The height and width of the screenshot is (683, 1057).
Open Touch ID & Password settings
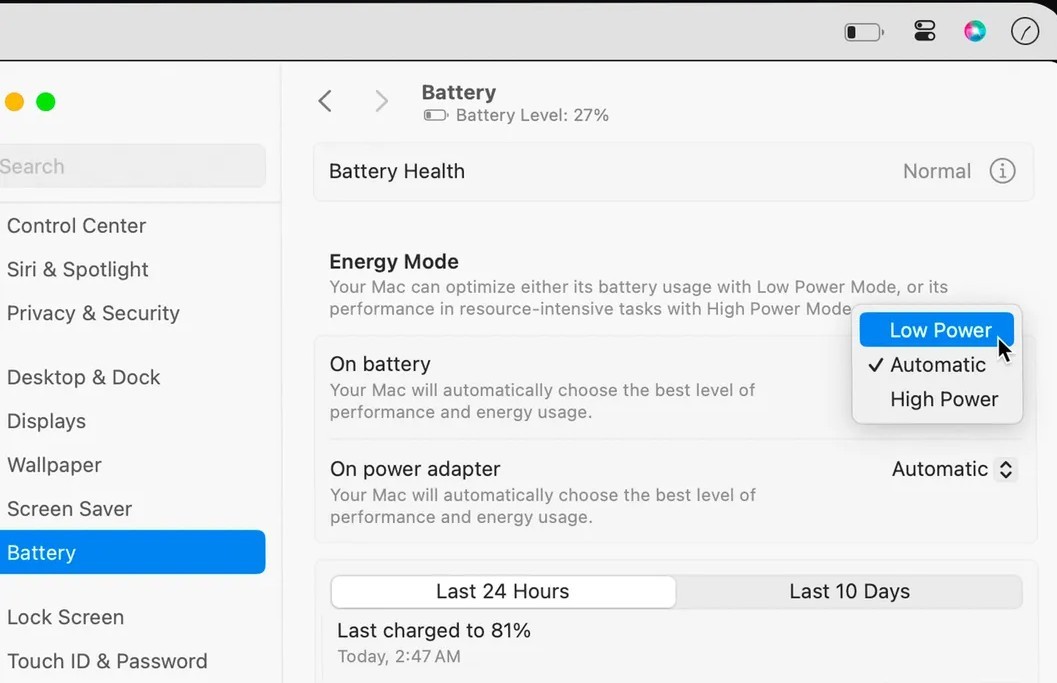tap(106, 661)
